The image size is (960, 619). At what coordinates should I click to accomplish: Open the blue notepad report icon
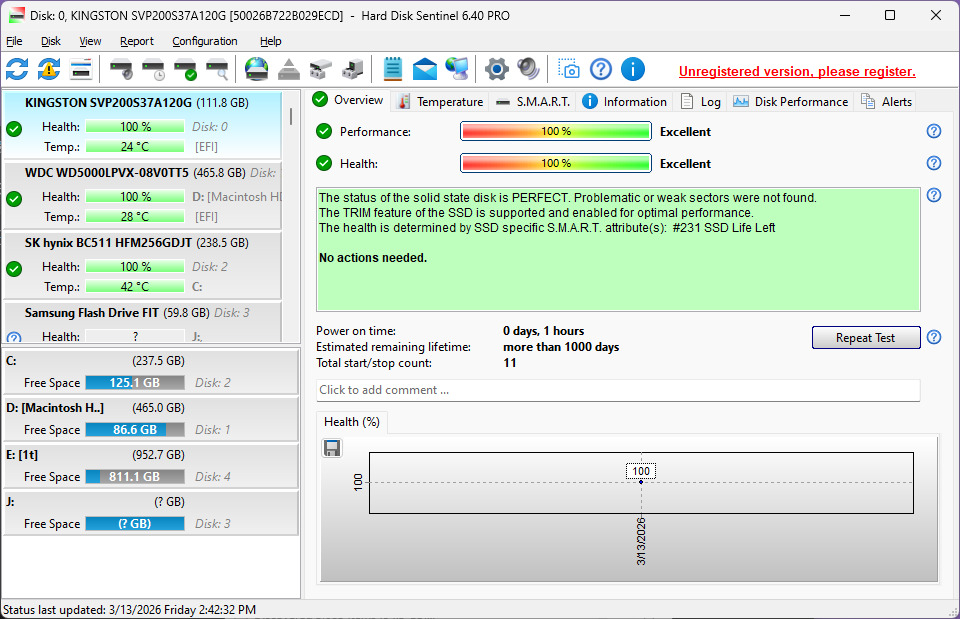point(392,69)
